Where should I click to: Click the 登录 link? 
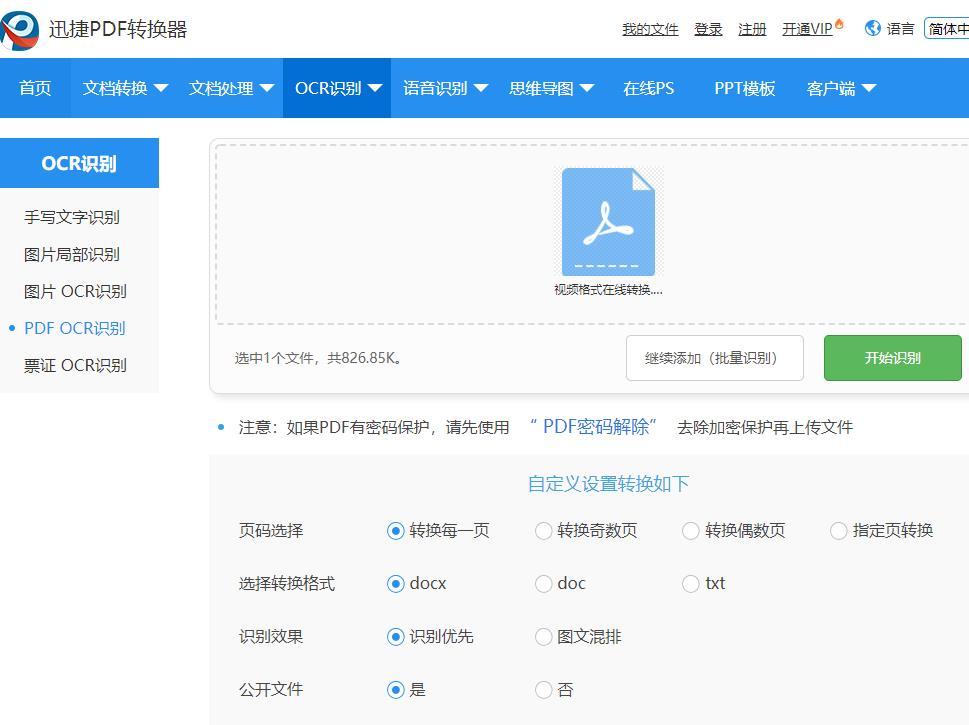click(x=708, y=29)
